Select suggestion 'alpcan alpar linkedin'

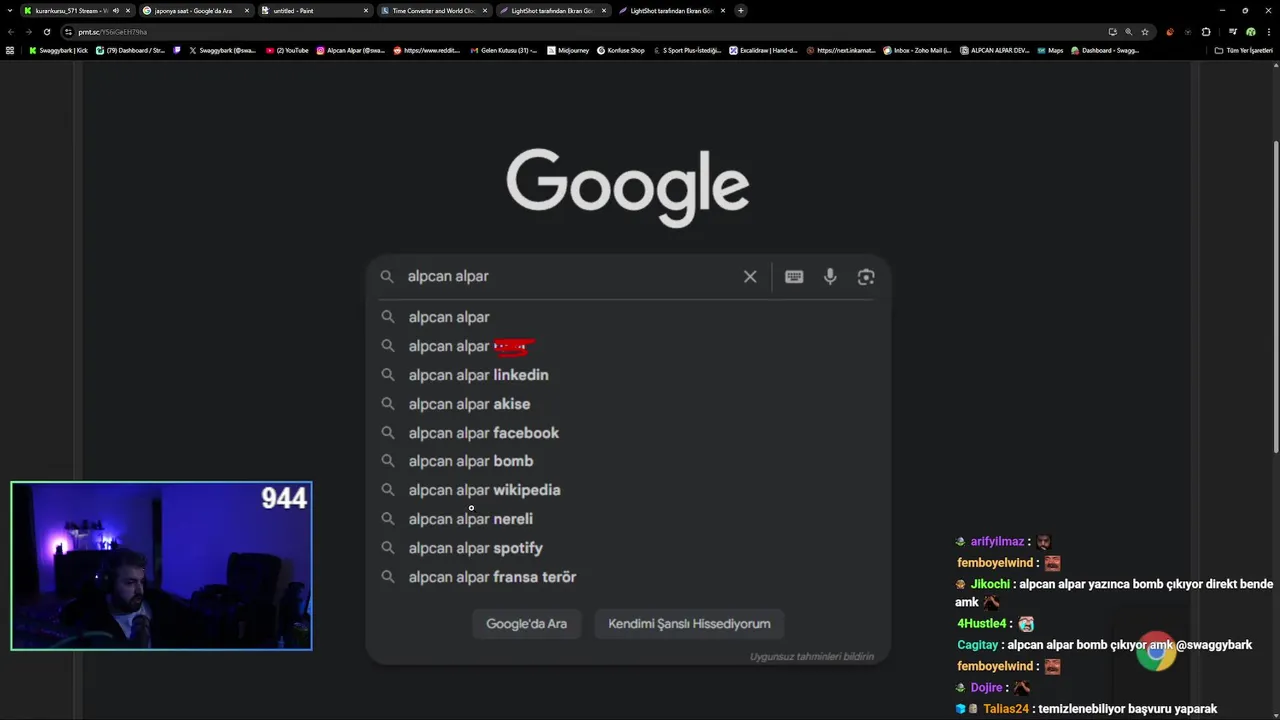[628, 375]
